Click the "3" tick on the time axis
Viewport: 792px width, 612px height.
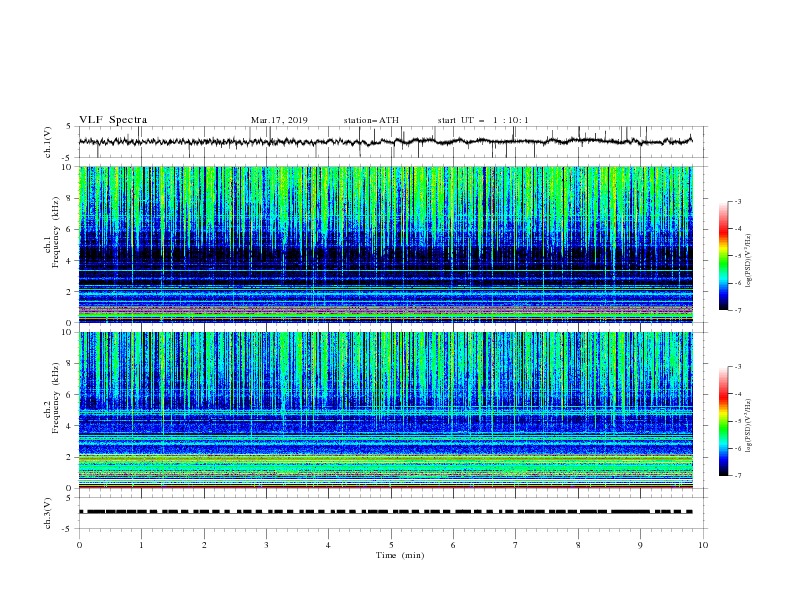point(267,545)
